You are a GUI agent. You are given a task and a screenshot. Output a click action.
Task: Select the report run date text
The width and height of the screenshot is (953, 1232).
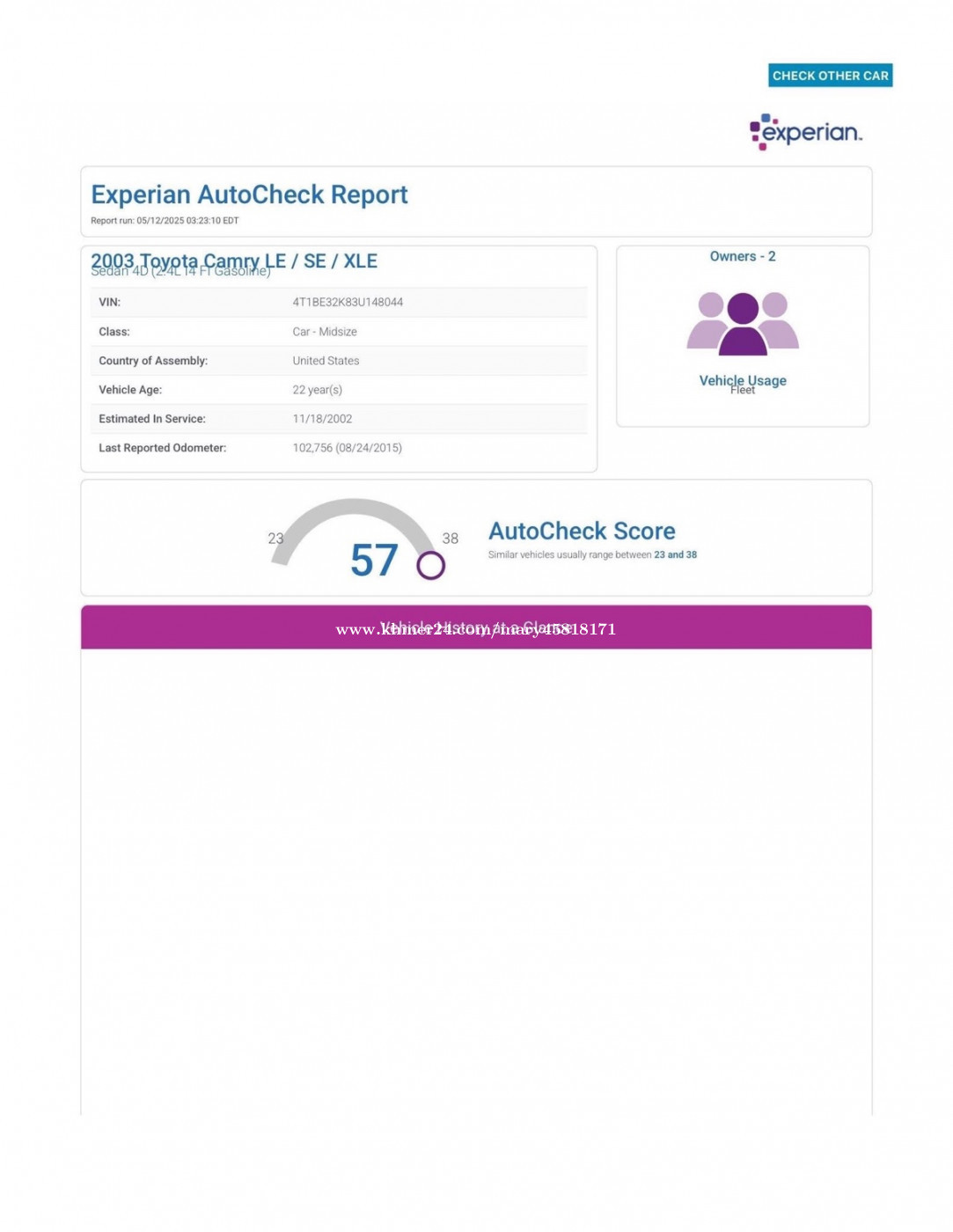tap(165, 221)
